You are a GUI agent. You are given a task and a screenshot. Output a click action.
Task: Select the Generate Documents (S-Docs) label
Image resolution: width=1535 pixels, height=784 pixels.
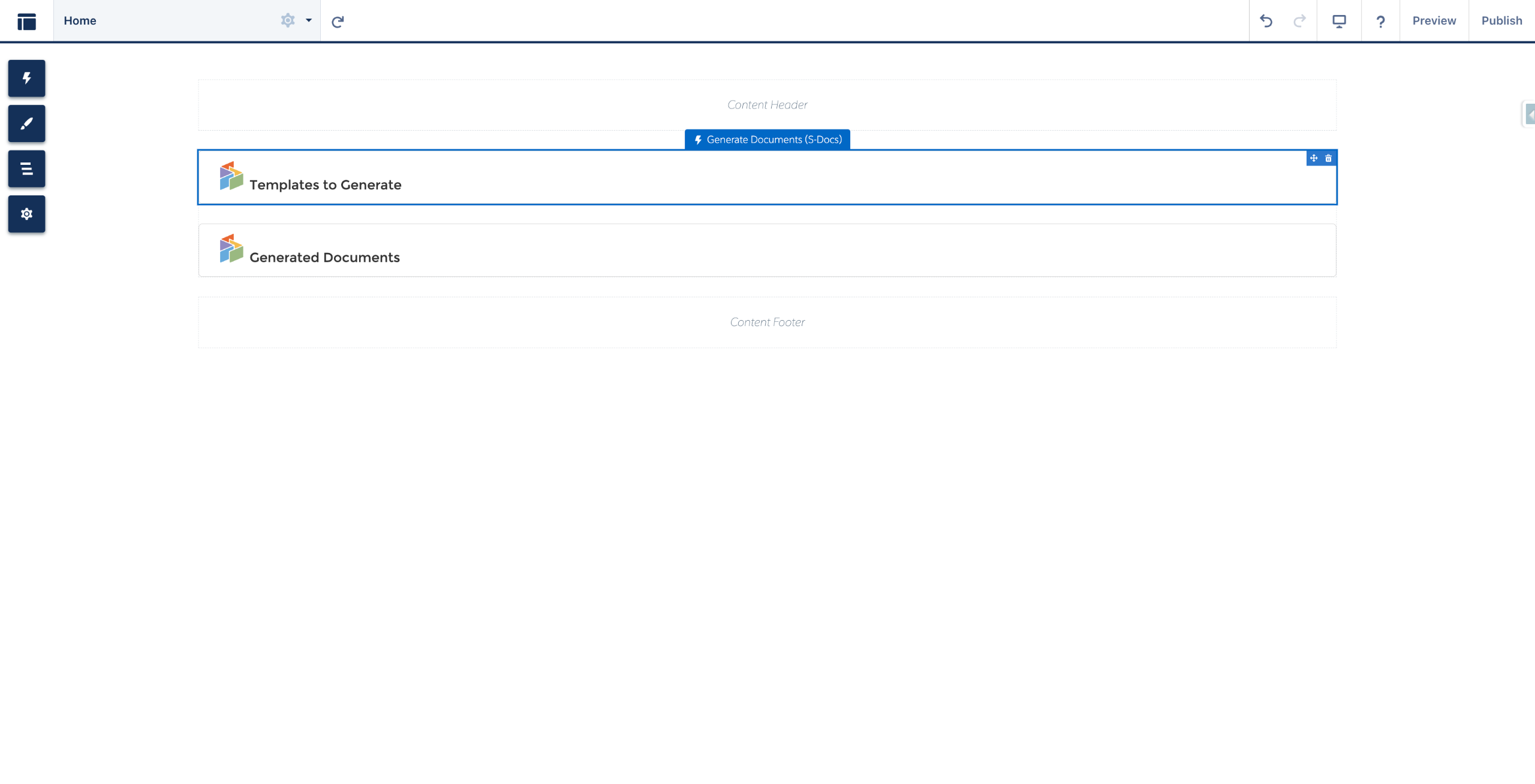tap(767, 140)
